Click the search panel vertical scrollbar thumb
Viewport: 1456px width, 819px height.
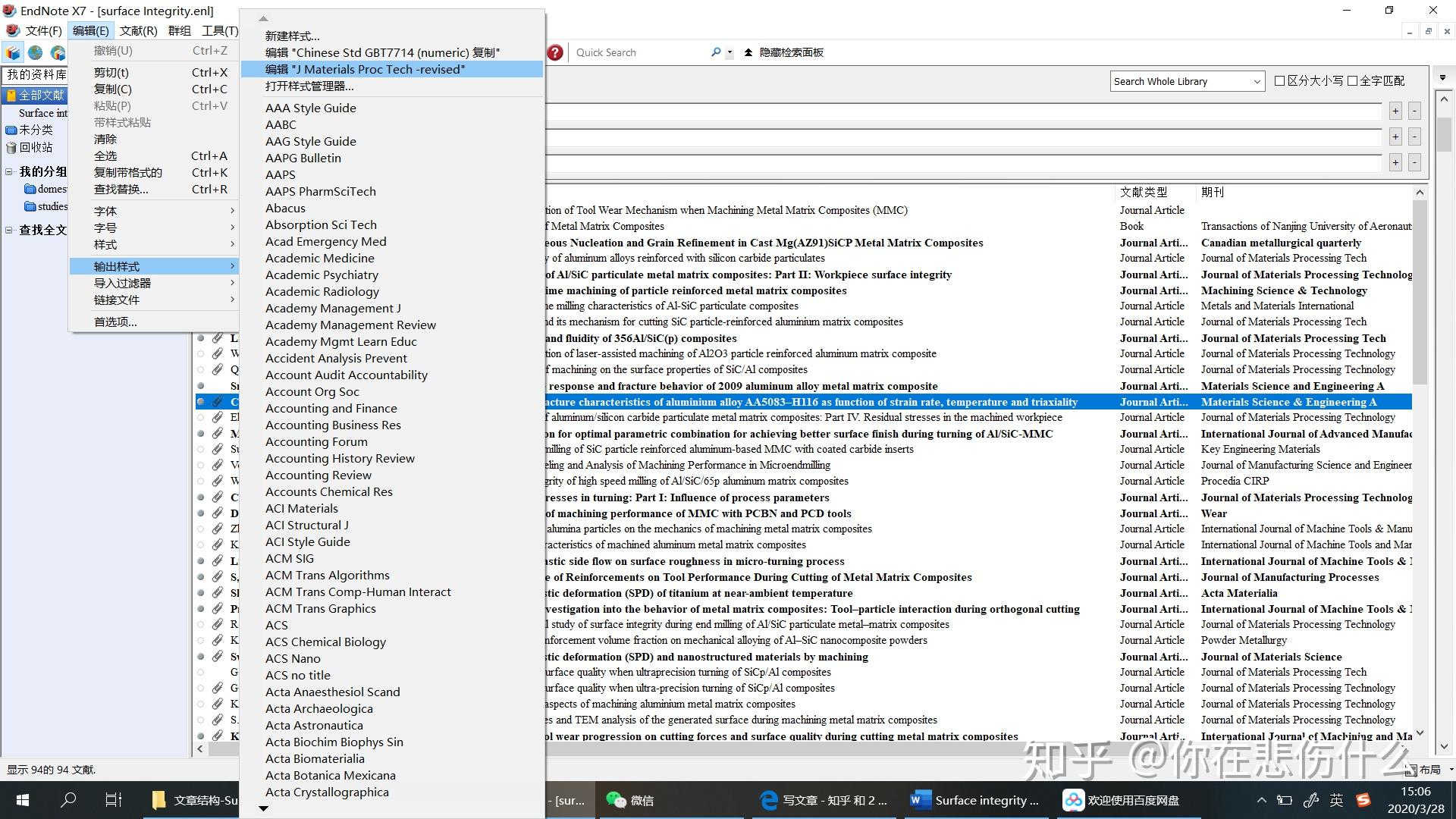(x=1444, y=135)
